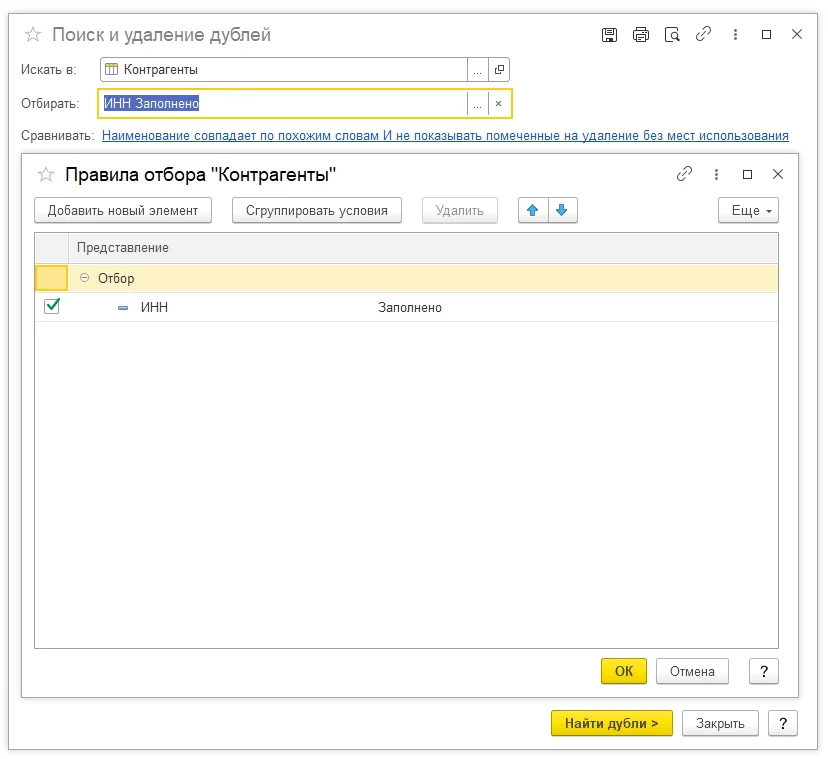Star the Правила отбора dialog as favorite
The image size is (828, 759).
pos(46,174)
